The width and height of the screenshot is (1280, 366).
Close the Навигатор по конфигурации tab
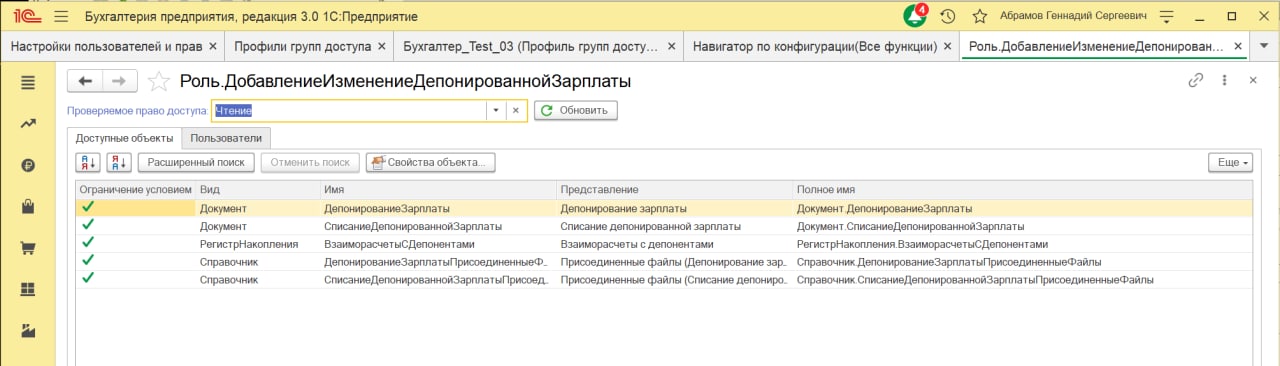(946, 46)
